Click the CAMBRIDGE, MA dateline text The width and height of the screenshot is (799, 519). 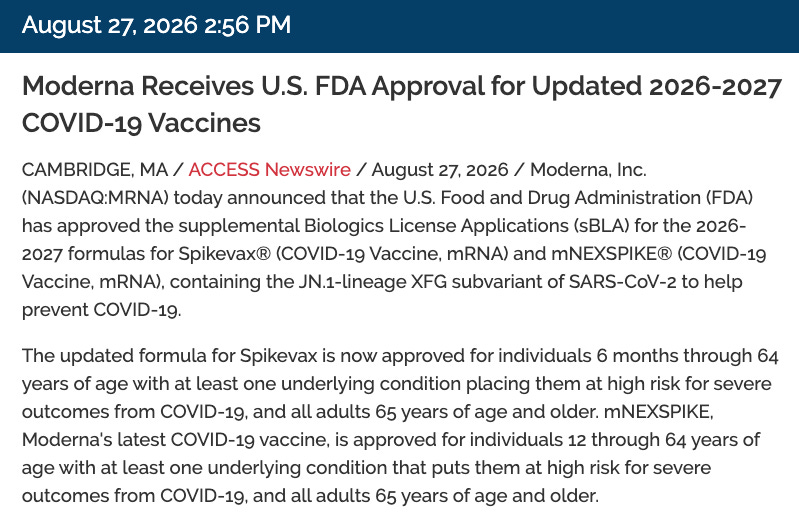click(x=95, y=170)
